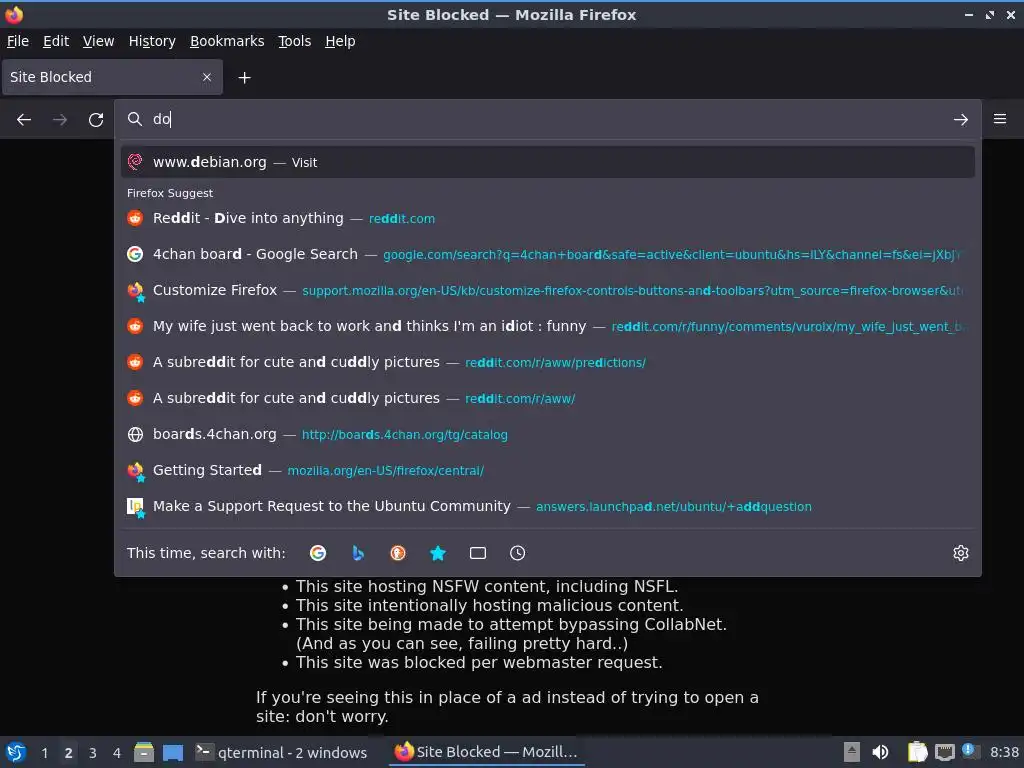This screenshot has height=768, width=1024.
Task: Search this time with Bing
Action: point(358,553)
